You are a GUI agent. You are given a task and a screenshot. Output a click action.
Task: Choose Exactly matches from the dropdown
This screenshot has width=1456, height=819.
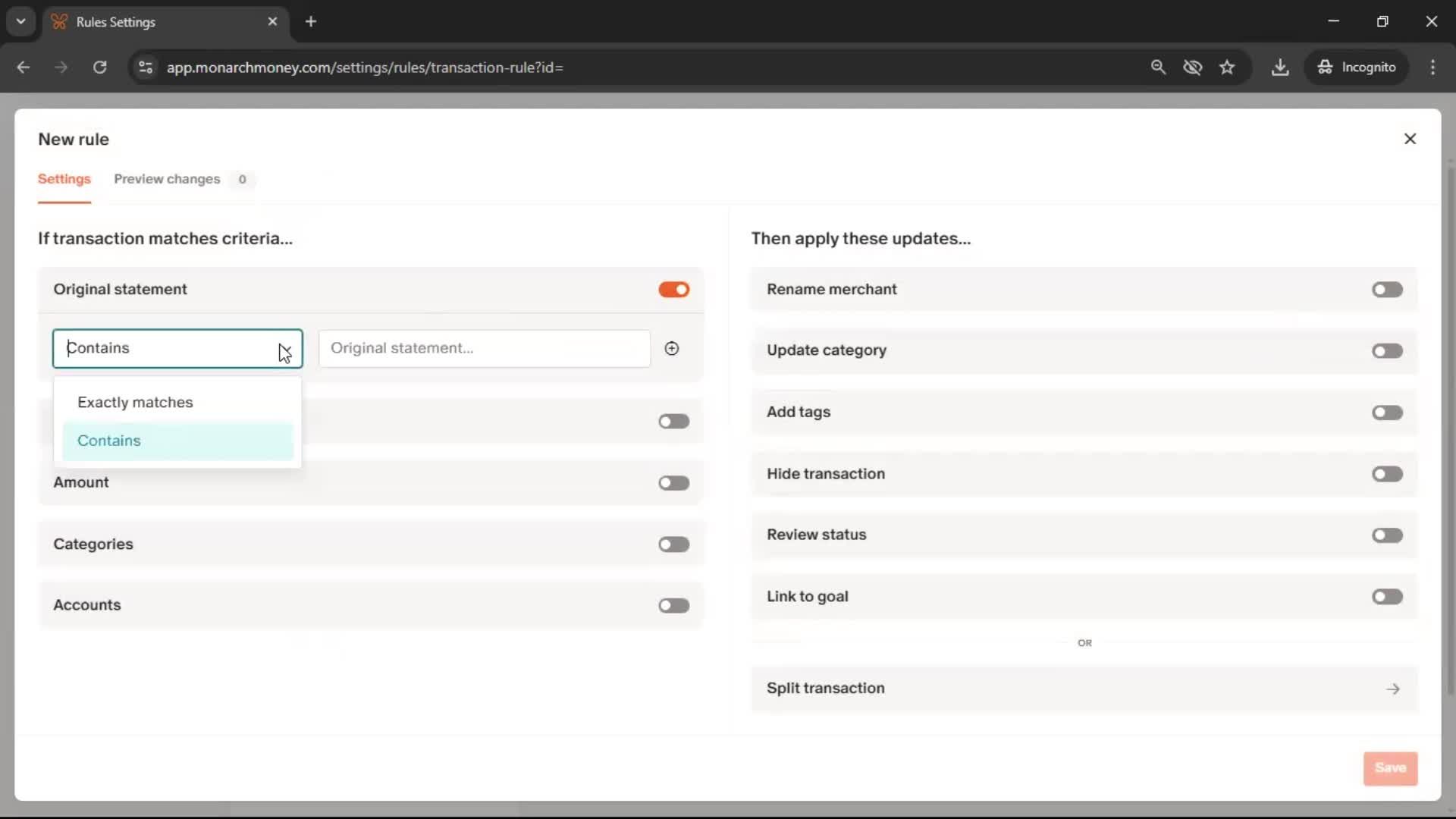pyautogui.click(x=136, y=403)
